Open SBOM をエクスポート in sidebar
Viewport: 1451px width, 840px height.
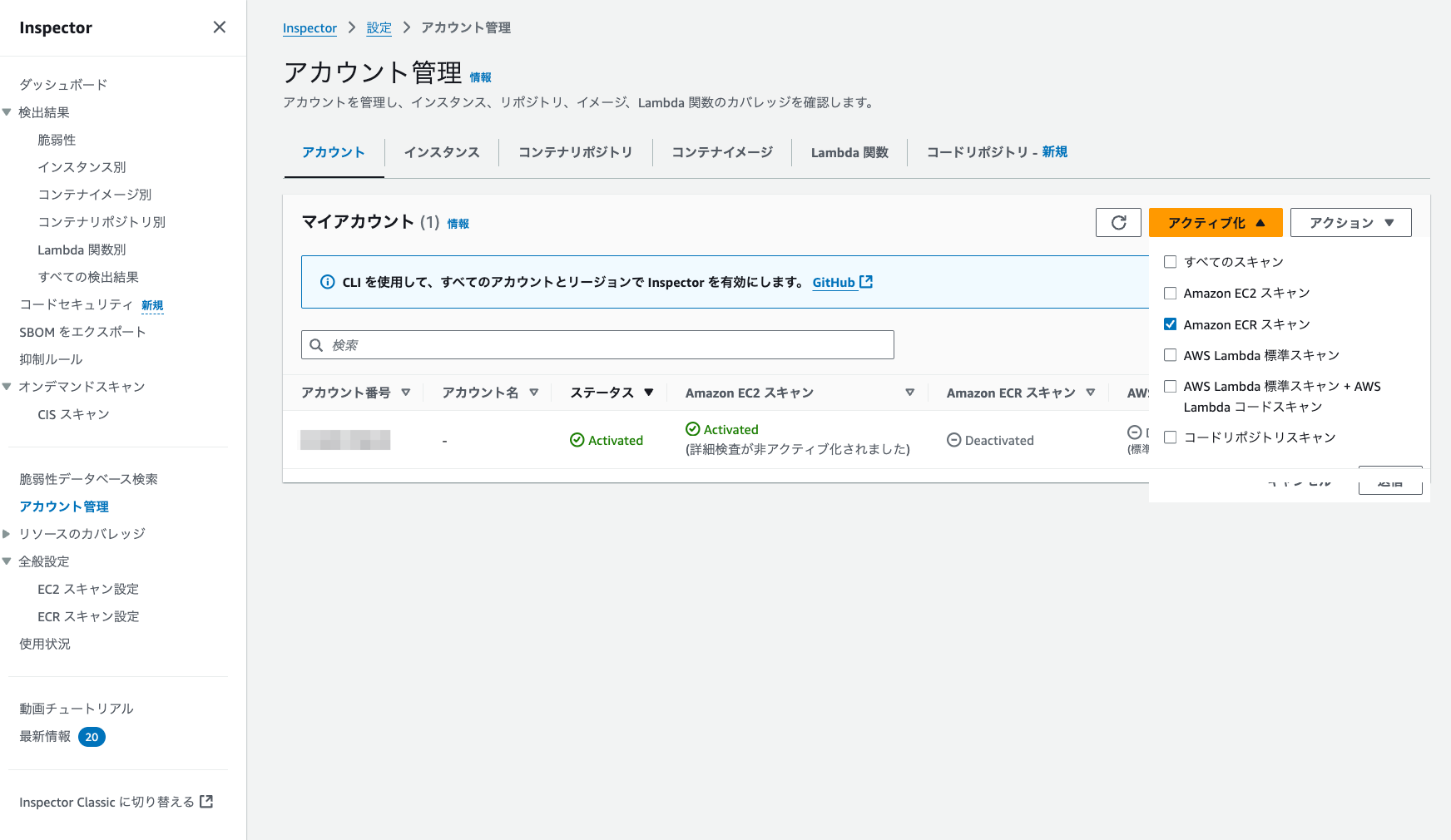coord(82,332)
